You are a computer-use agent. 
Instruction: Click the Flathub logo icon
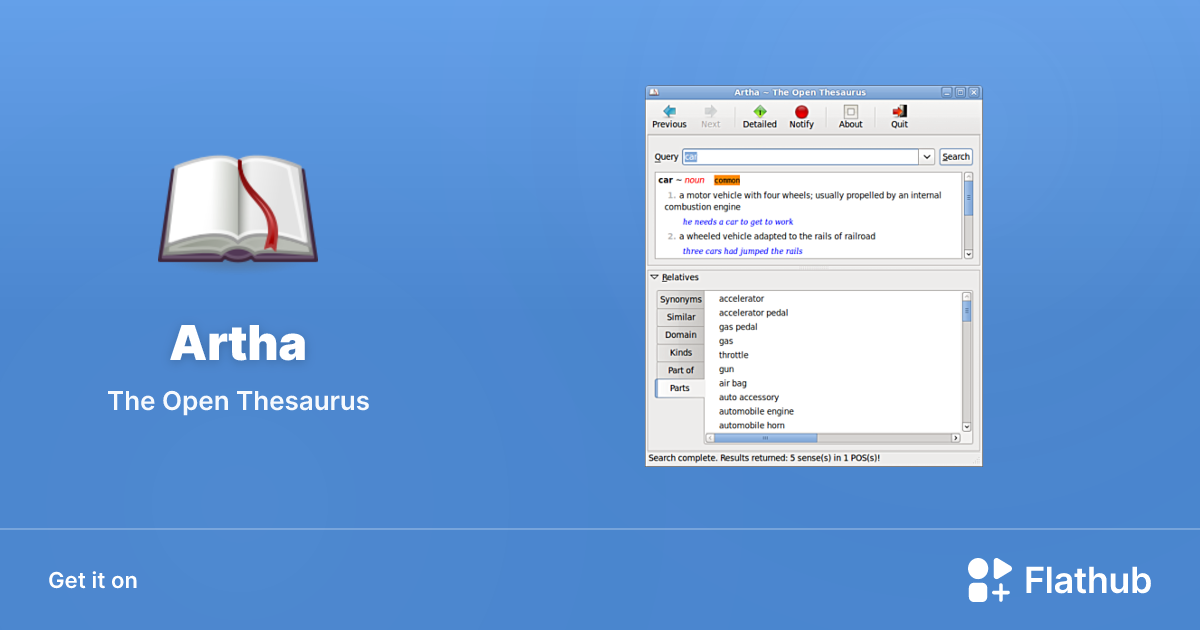(988, 578)
